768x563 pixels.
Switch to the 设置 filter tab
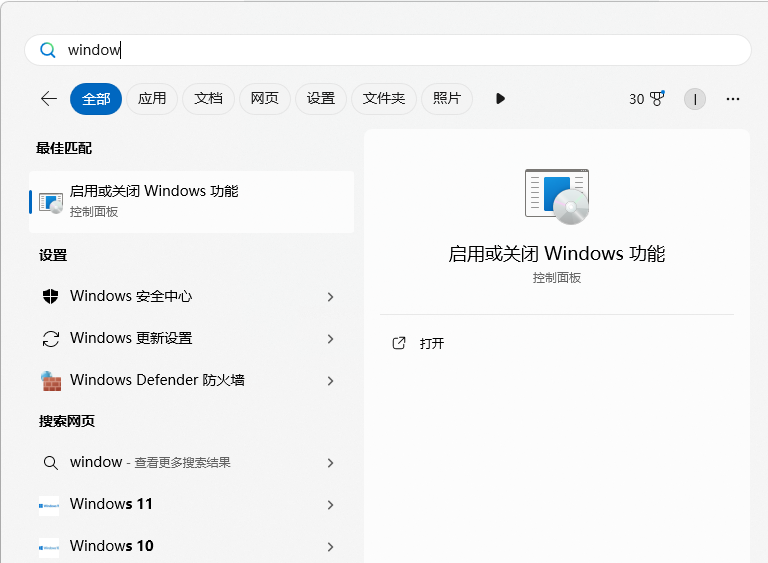[x=321, y=99]
